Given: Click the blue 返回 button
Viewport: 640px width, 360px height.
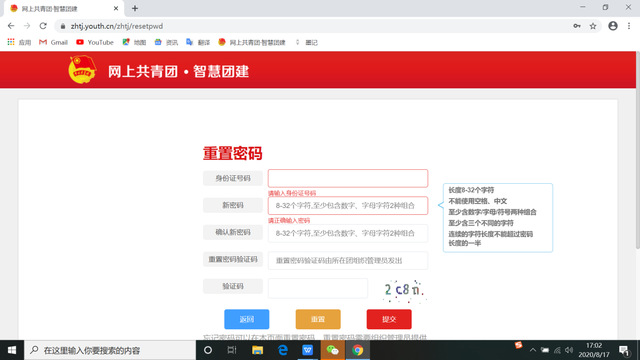Looking at the screenshot, I should pos(247,319).
